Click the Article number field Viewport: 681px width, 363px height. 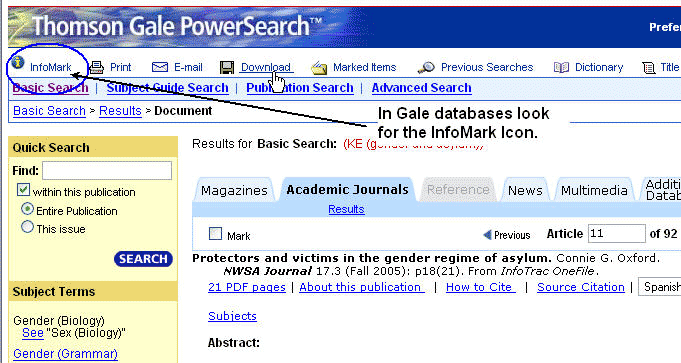[617, 234]
